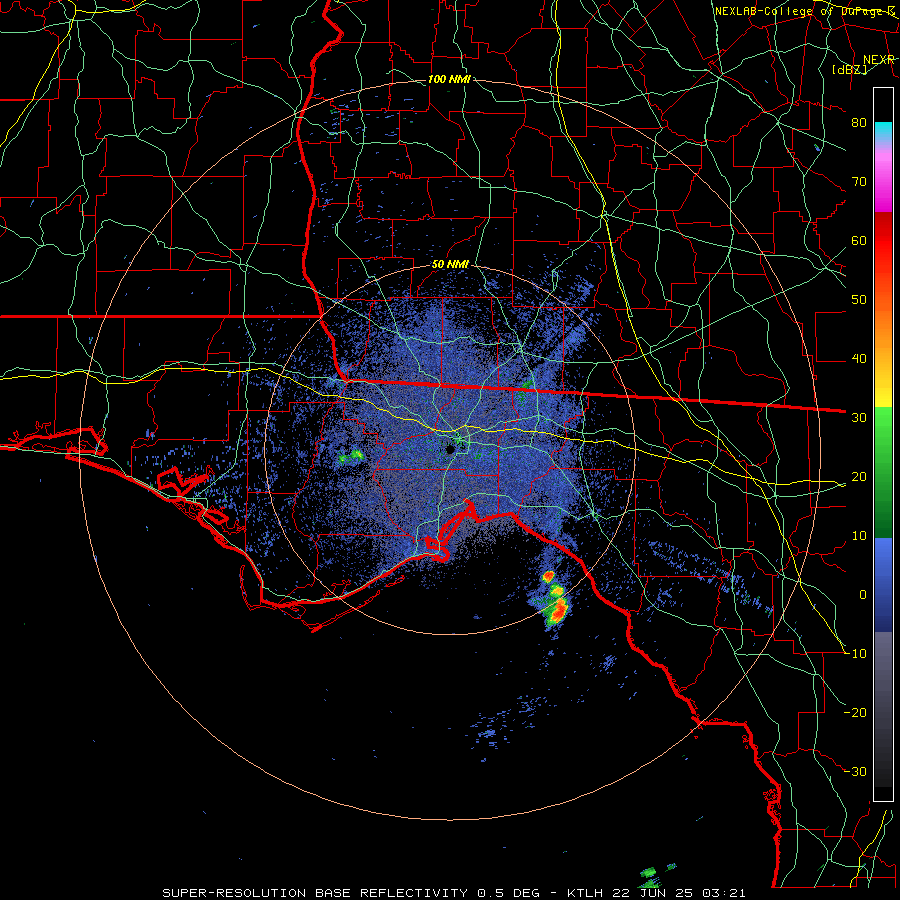Click the cyan band on the color scale

click(x=883, y=131)
